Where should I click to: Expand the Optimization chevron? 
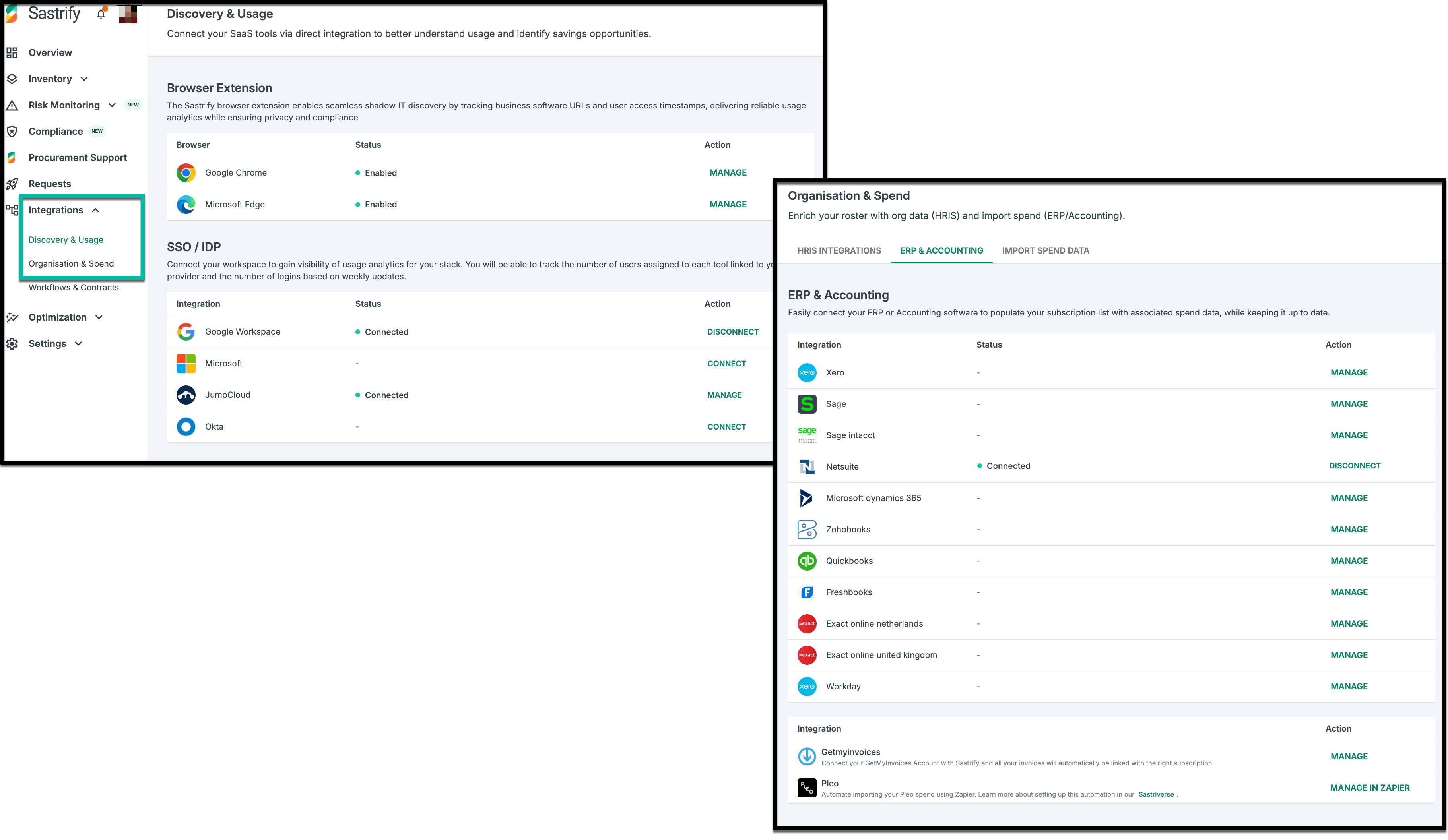[99, 317]
